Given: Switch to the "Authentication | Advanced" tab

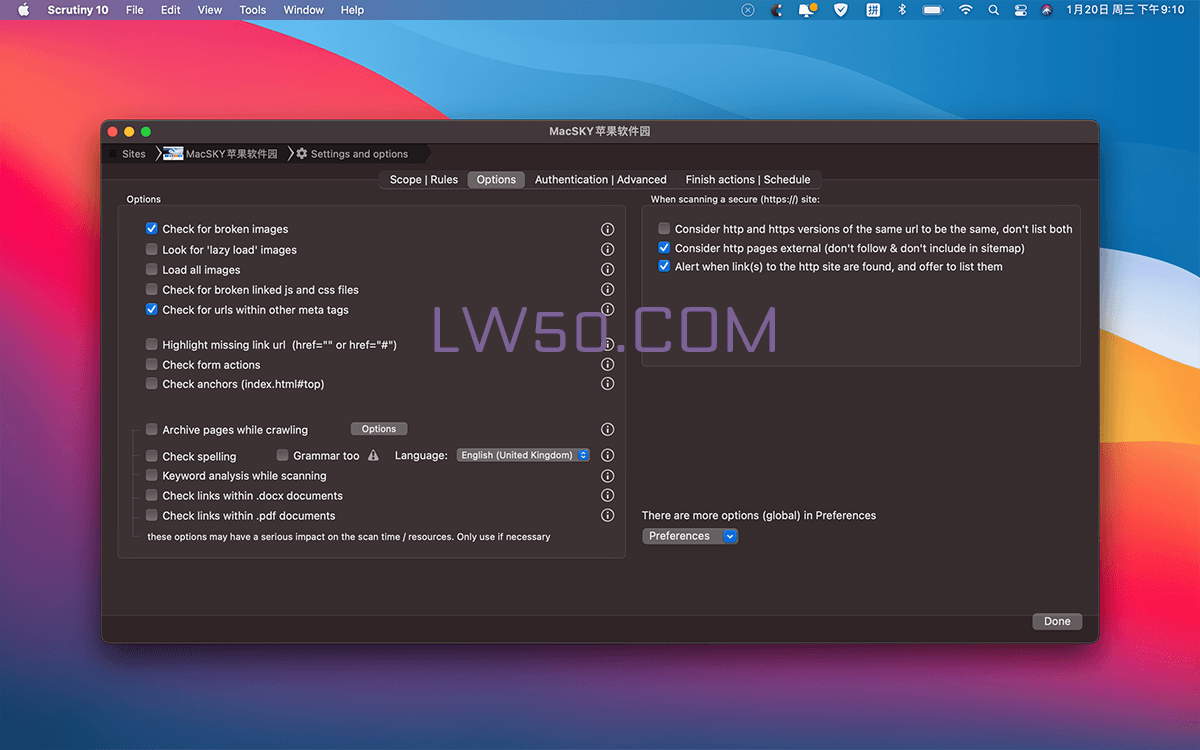Looking at the screenshot, I should pyautogui.click(x=601, y=179).
